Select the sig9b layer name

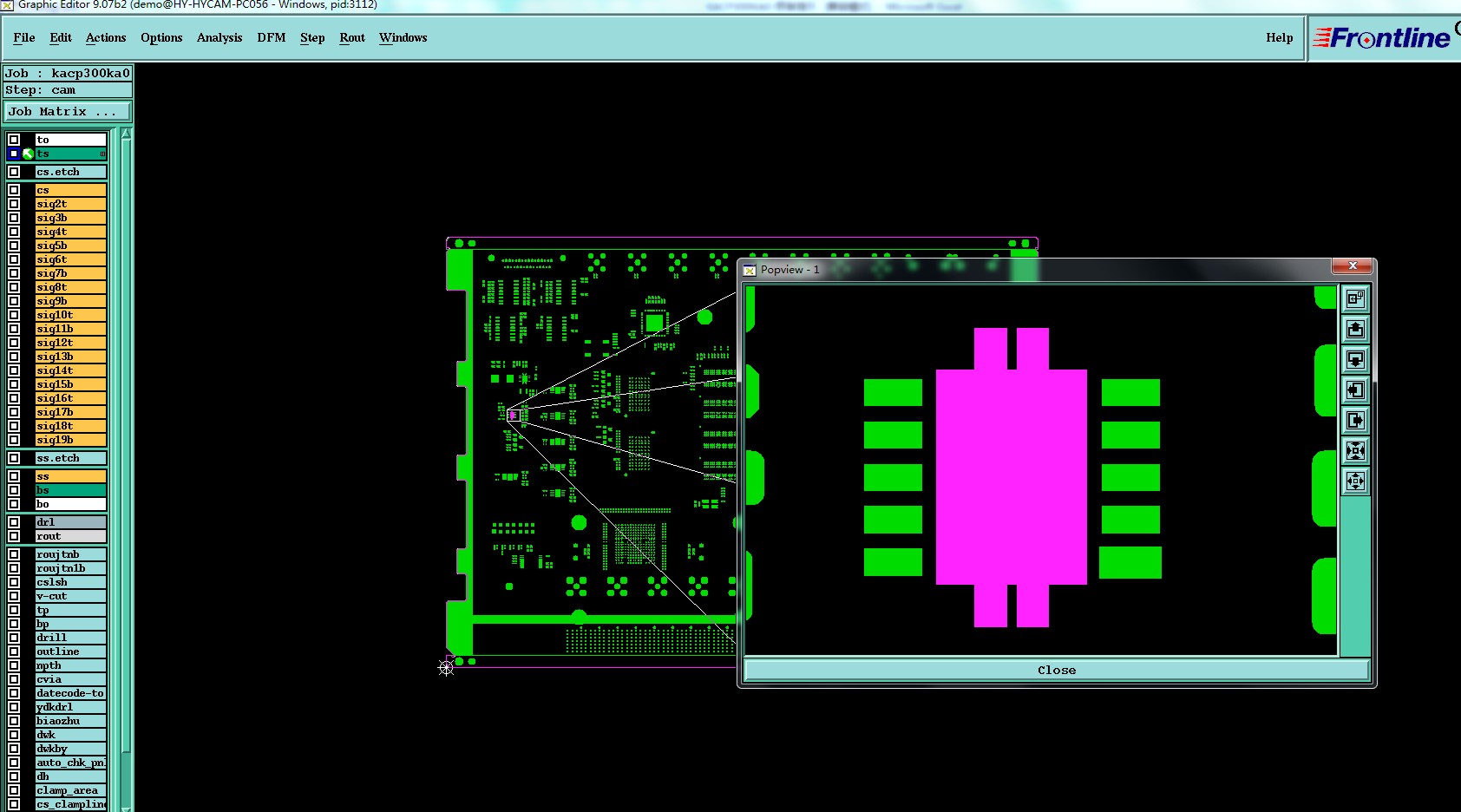[x=70, y=301]
